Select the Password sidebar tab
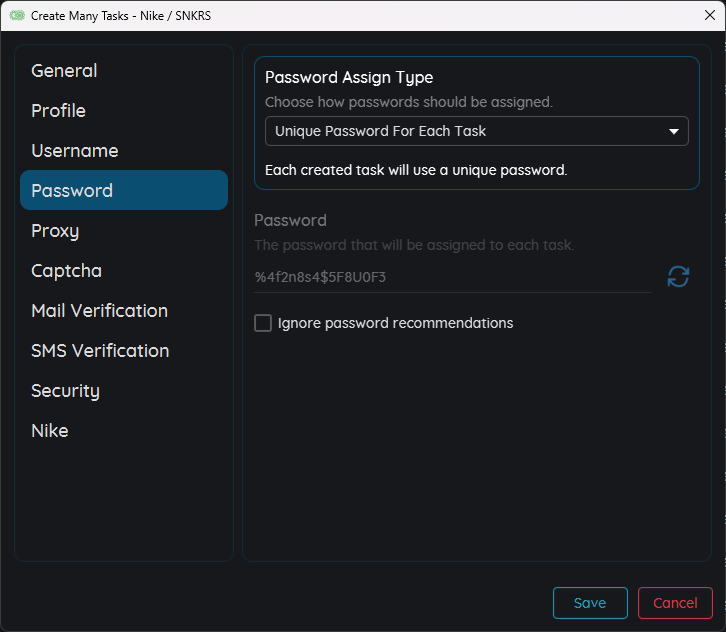The image size is (726, 632). pos(72,191)
